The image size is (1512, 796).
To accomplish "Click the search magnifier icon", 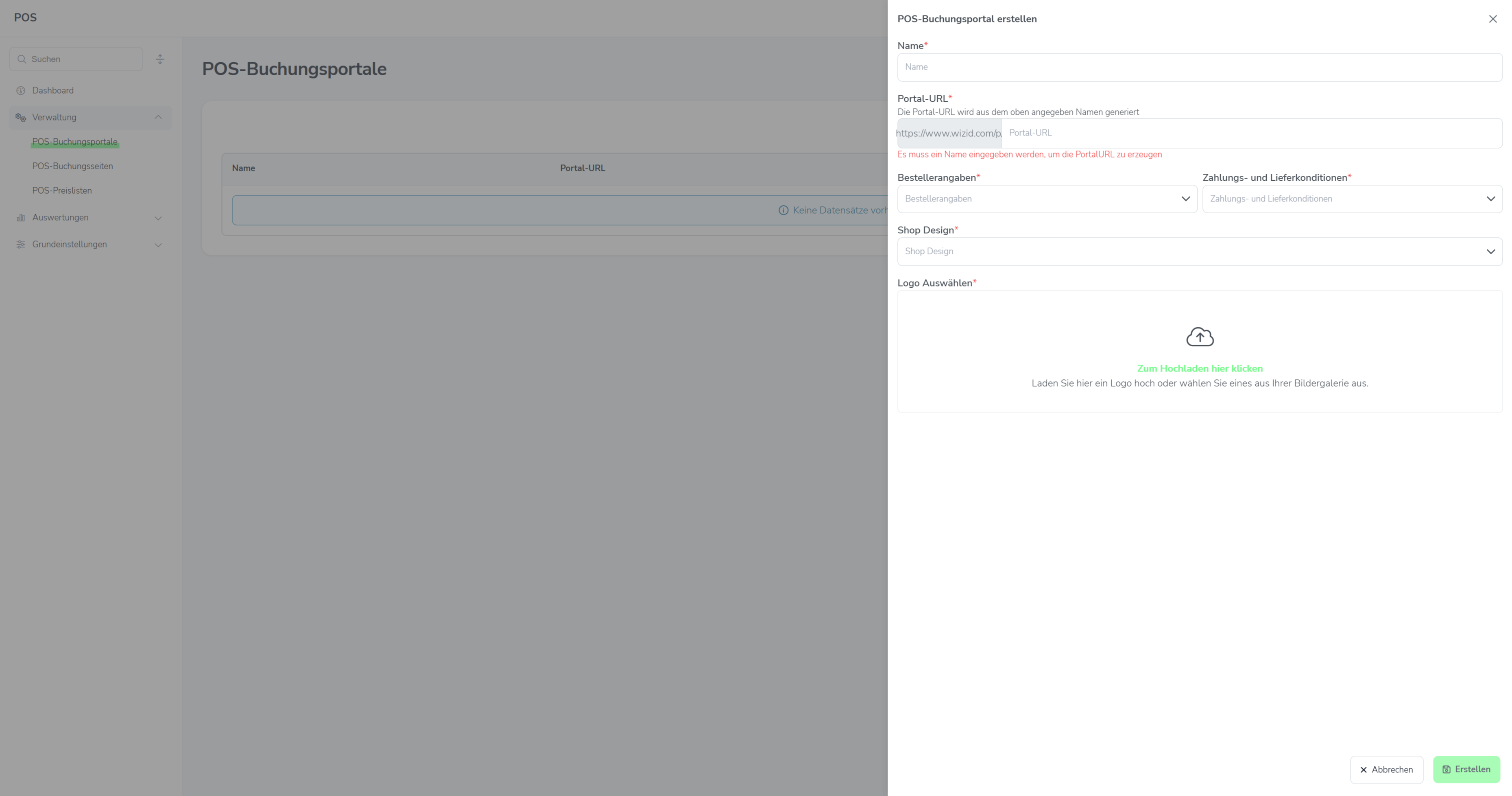I will [22, 59].
